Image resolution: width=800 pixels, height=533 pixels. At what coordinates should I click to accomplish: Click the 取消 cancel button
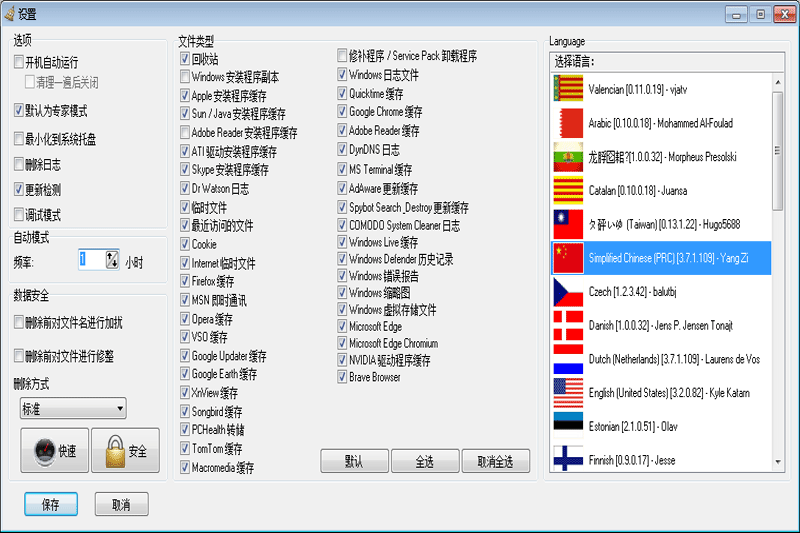tap(121, 504)
